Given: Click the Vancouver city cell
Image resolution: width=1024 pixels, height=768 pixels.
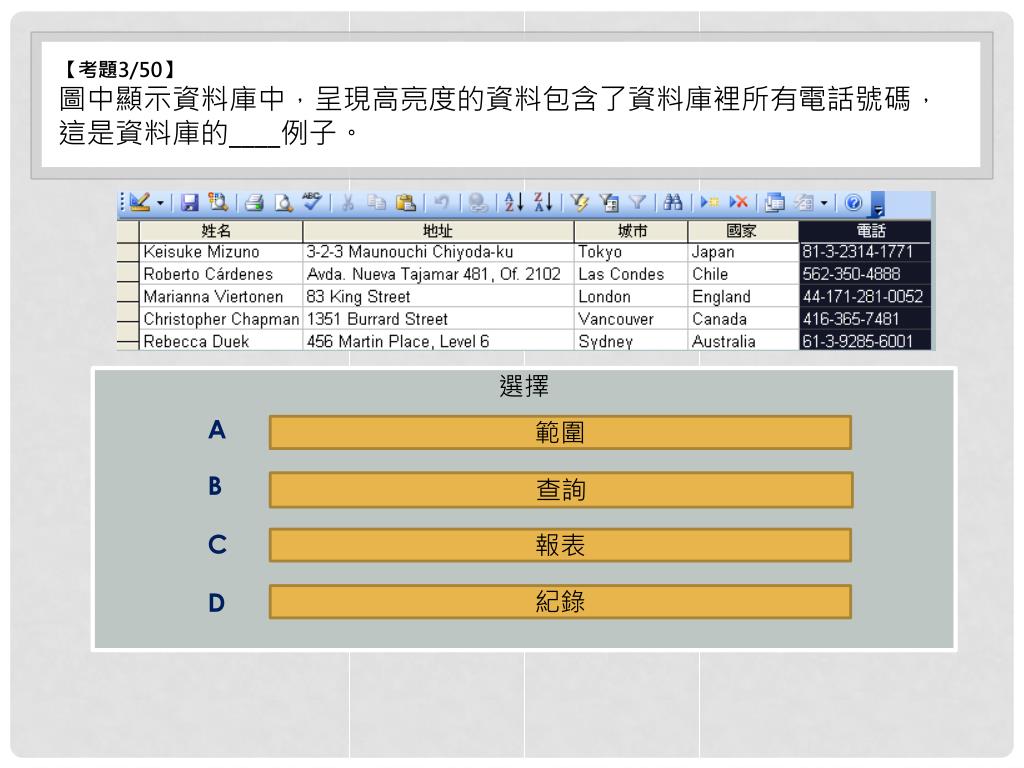Looking at the screenshot, I should point(631,319).
